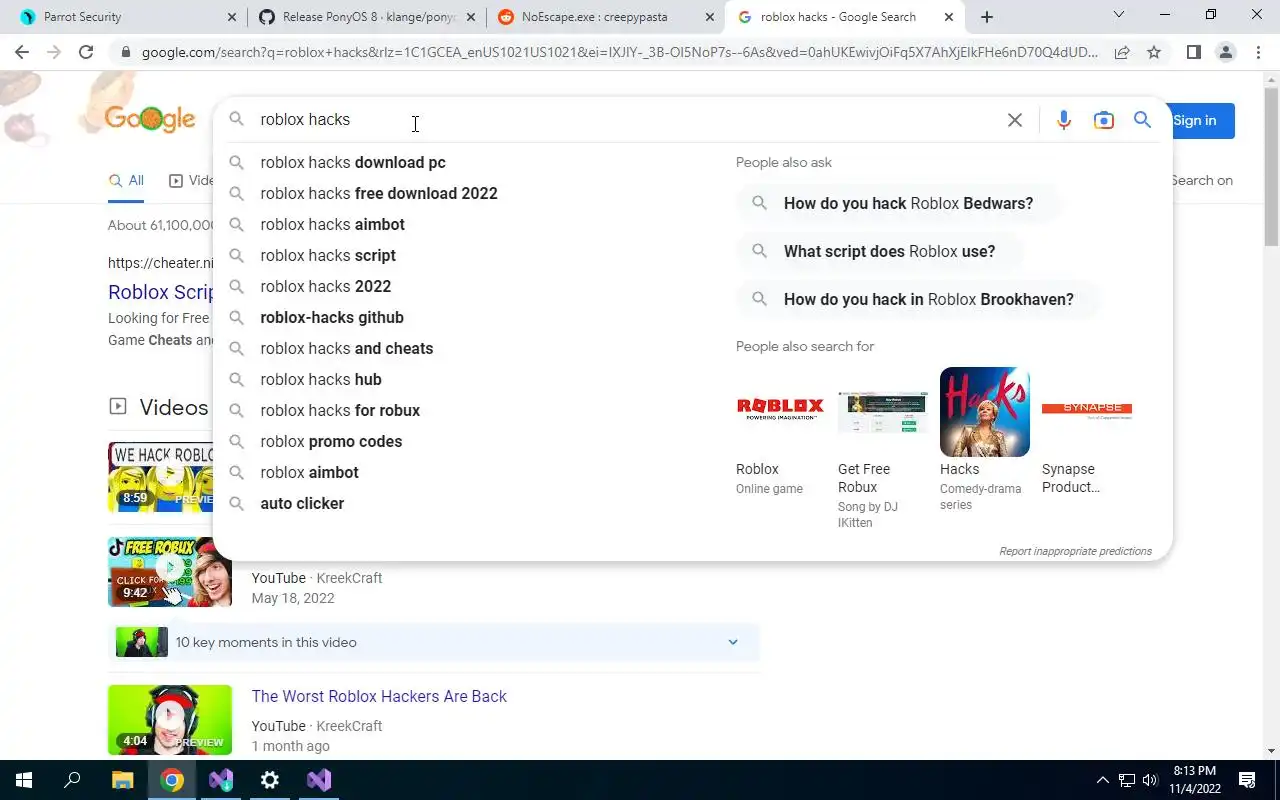Screen dimensions: 1280x800
Task: Expand 10 key moments in this video
Action: [434, 642]
